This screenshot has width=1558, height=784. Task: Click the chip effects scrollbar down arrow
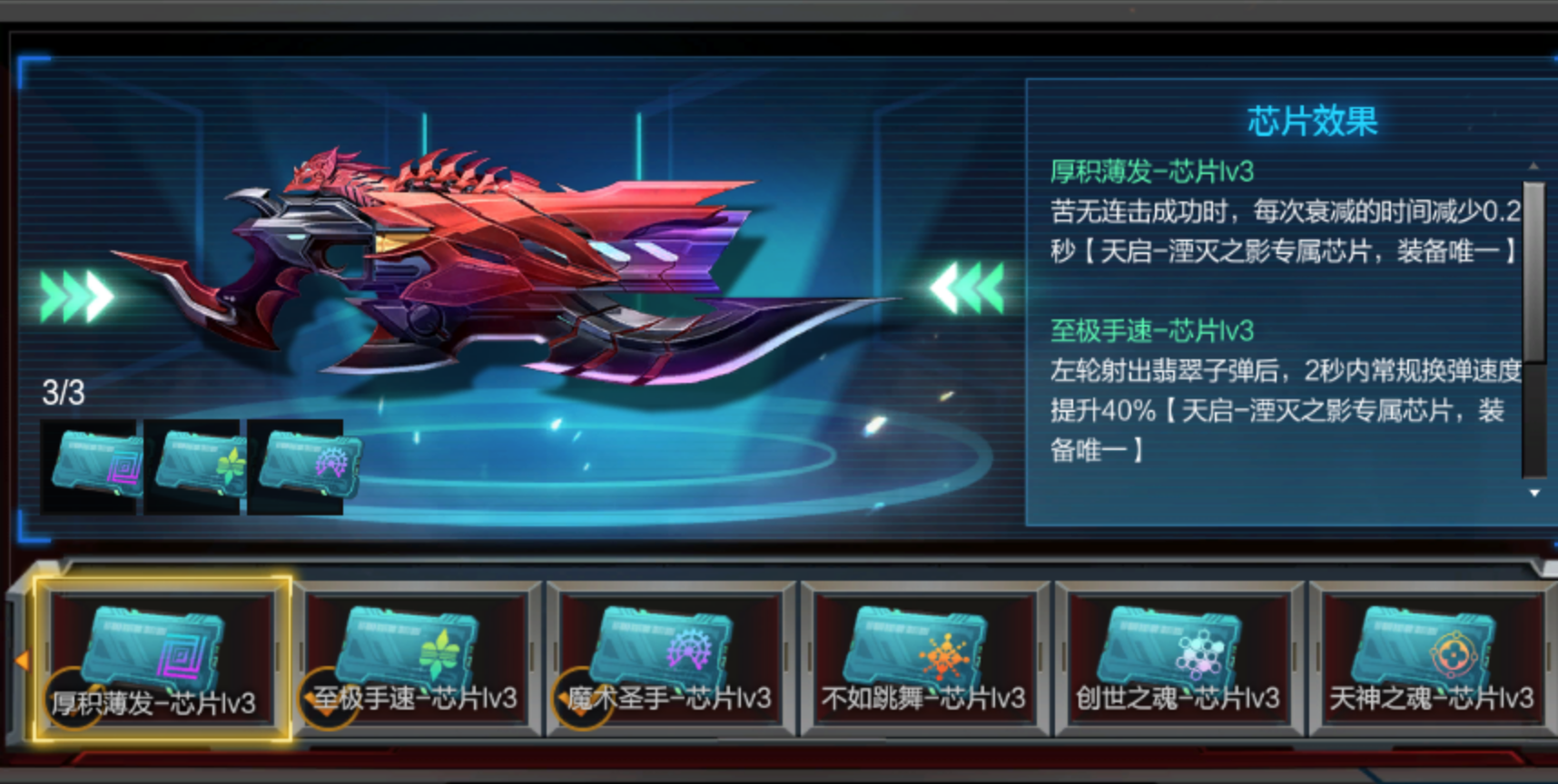tap(1534, 493)
